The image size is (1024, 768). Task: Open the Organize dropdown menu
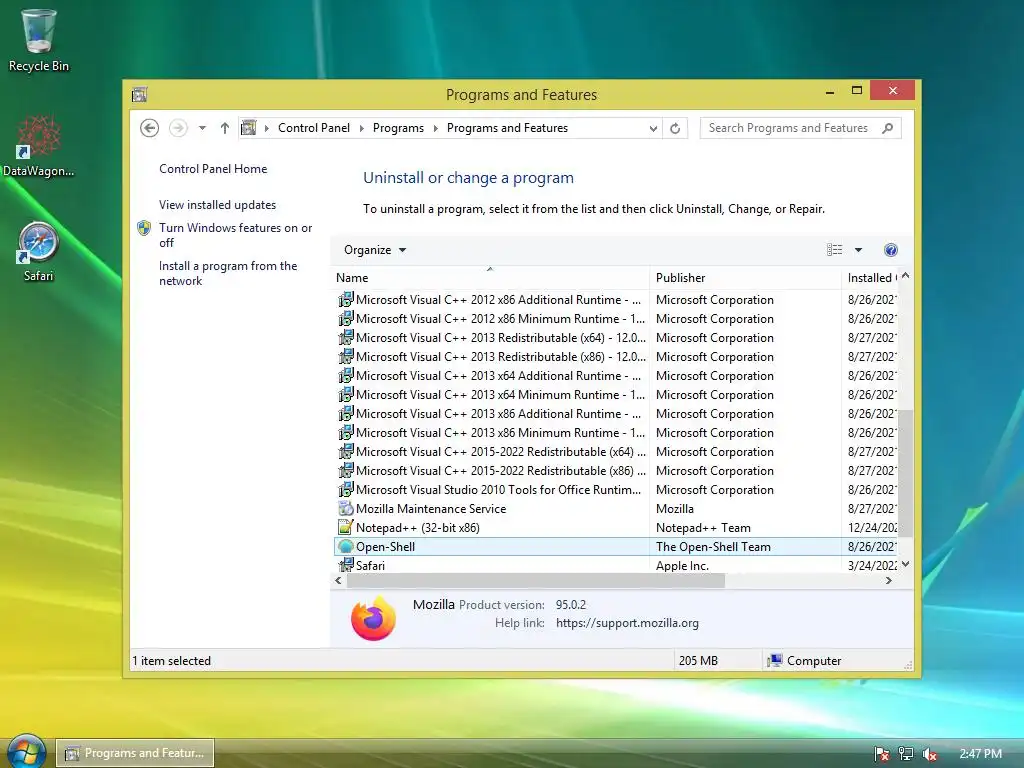(375, 250)
